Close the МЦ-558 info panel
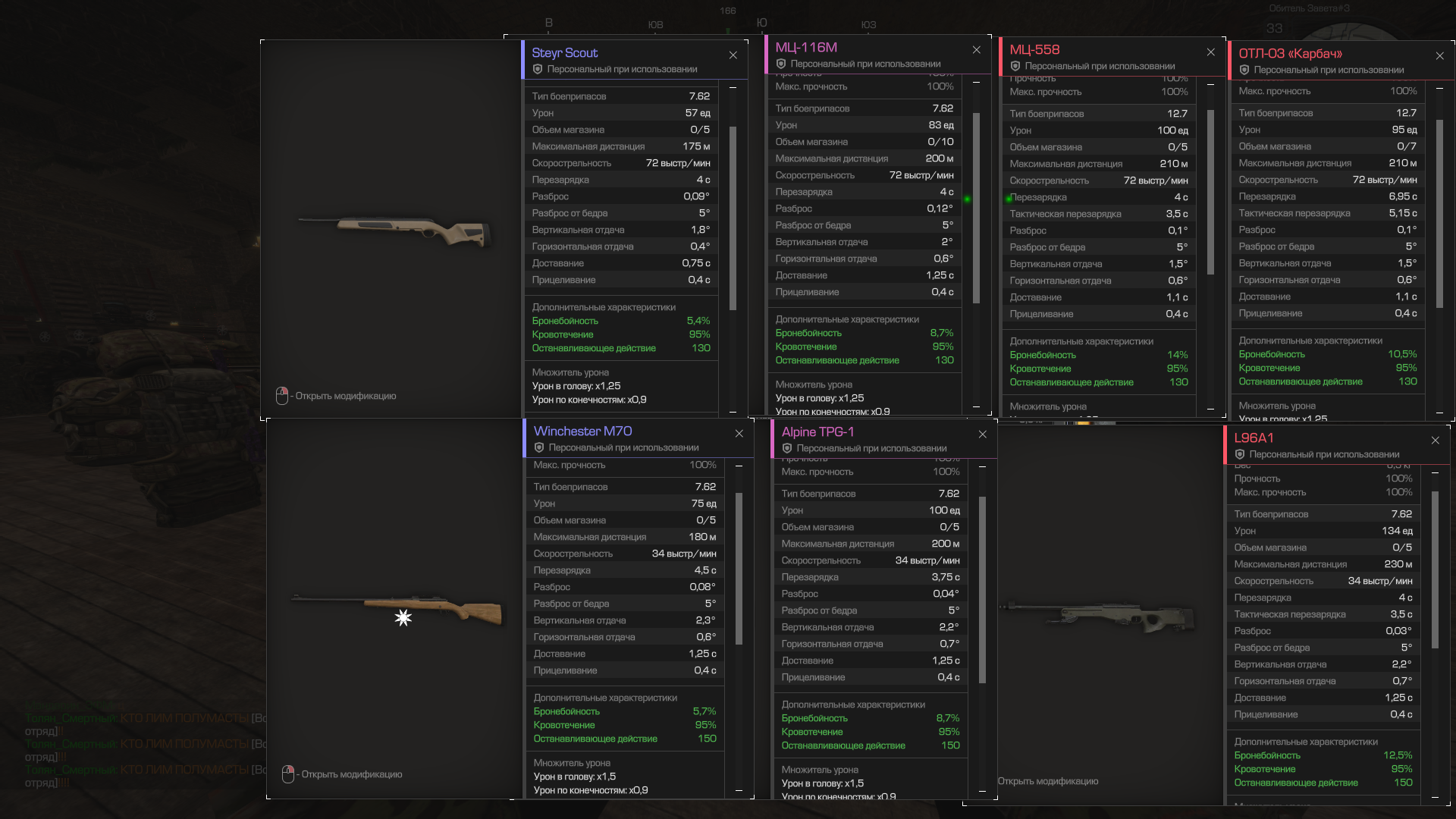Viewport: 1456px width, 819px height. click(1210, 52)
